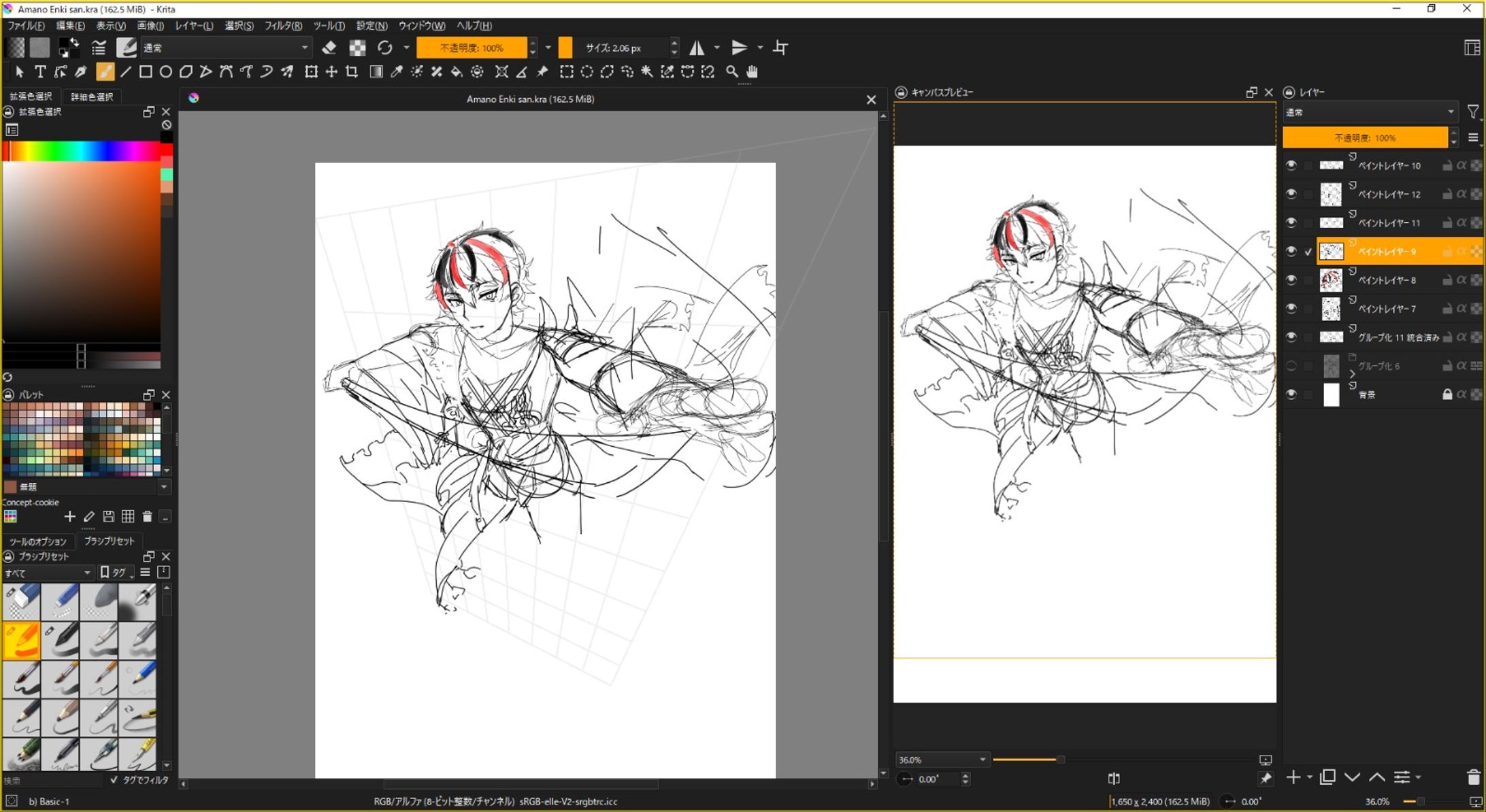
Task: Toggle visibility of 背景 layer
Action: [x=1291, y=394]
